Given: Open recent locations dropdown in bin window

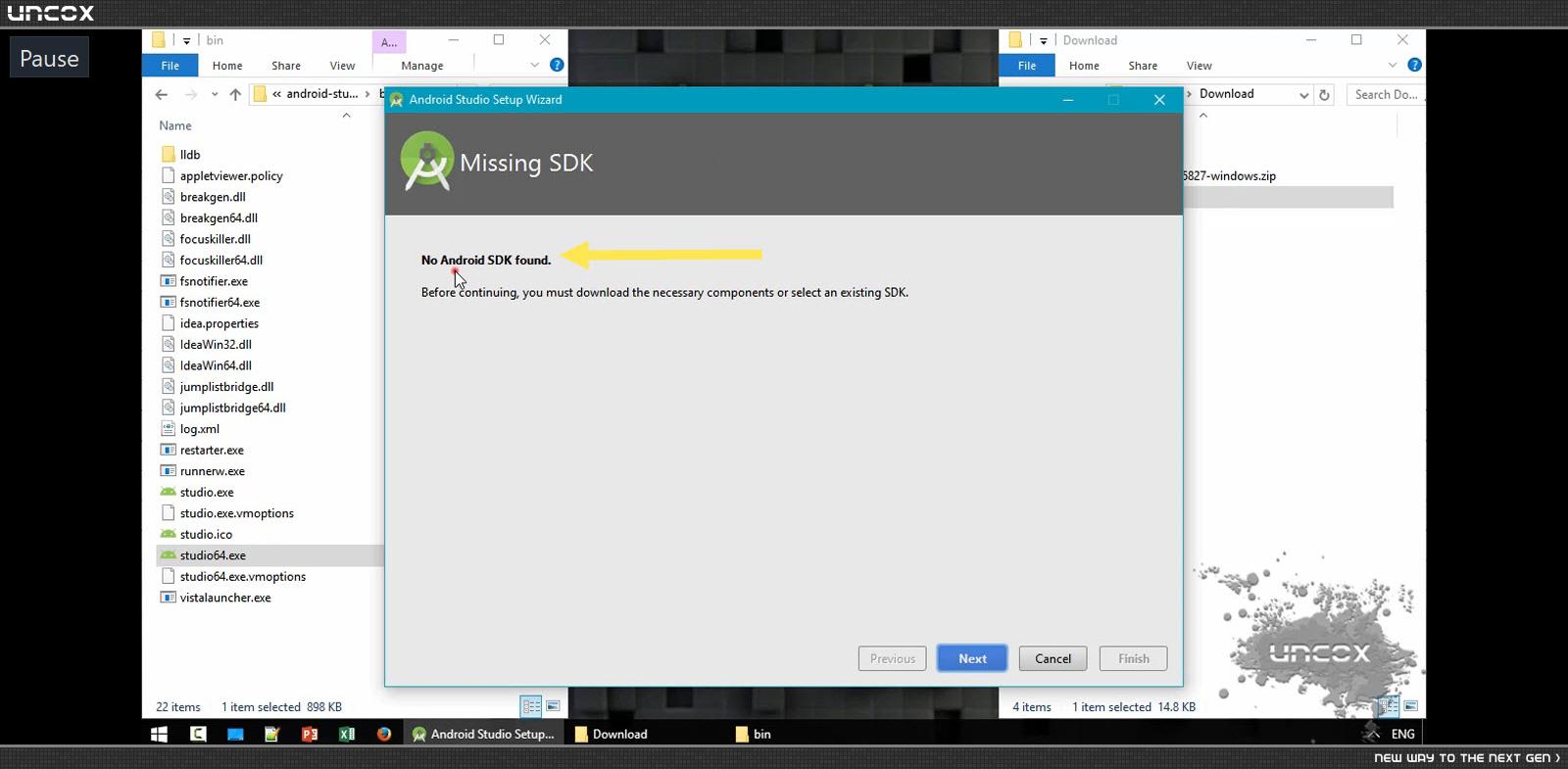Looking at the screenshot, I should [x=215, y=94].
